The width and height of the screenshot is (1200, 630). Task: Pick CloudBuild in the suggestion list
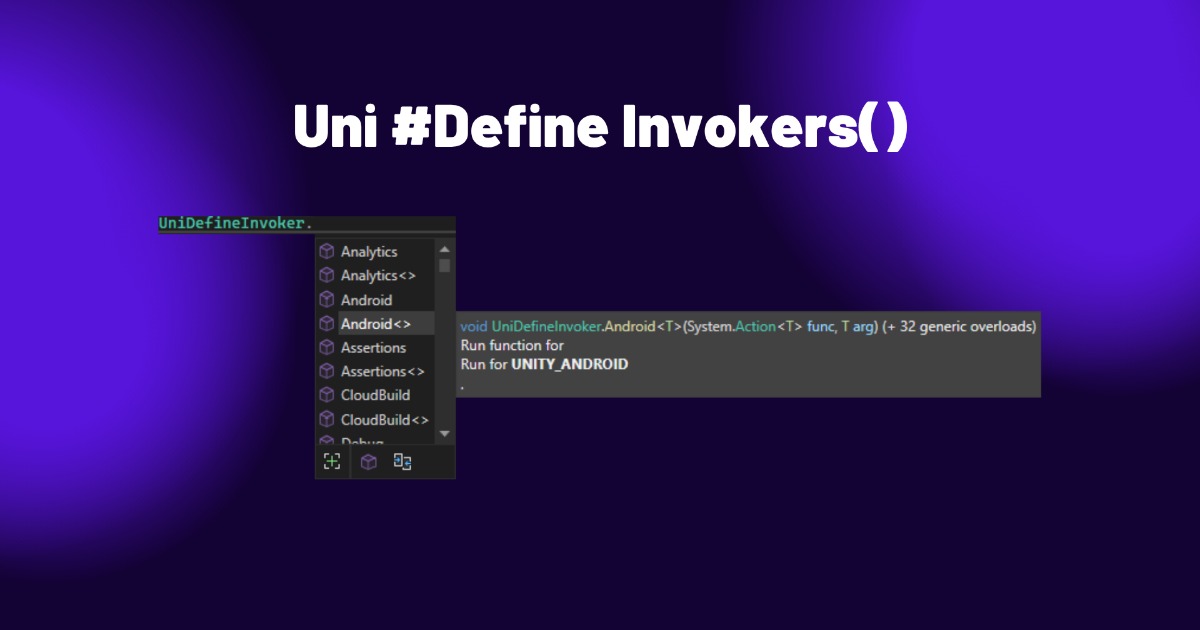coord(375,396)
